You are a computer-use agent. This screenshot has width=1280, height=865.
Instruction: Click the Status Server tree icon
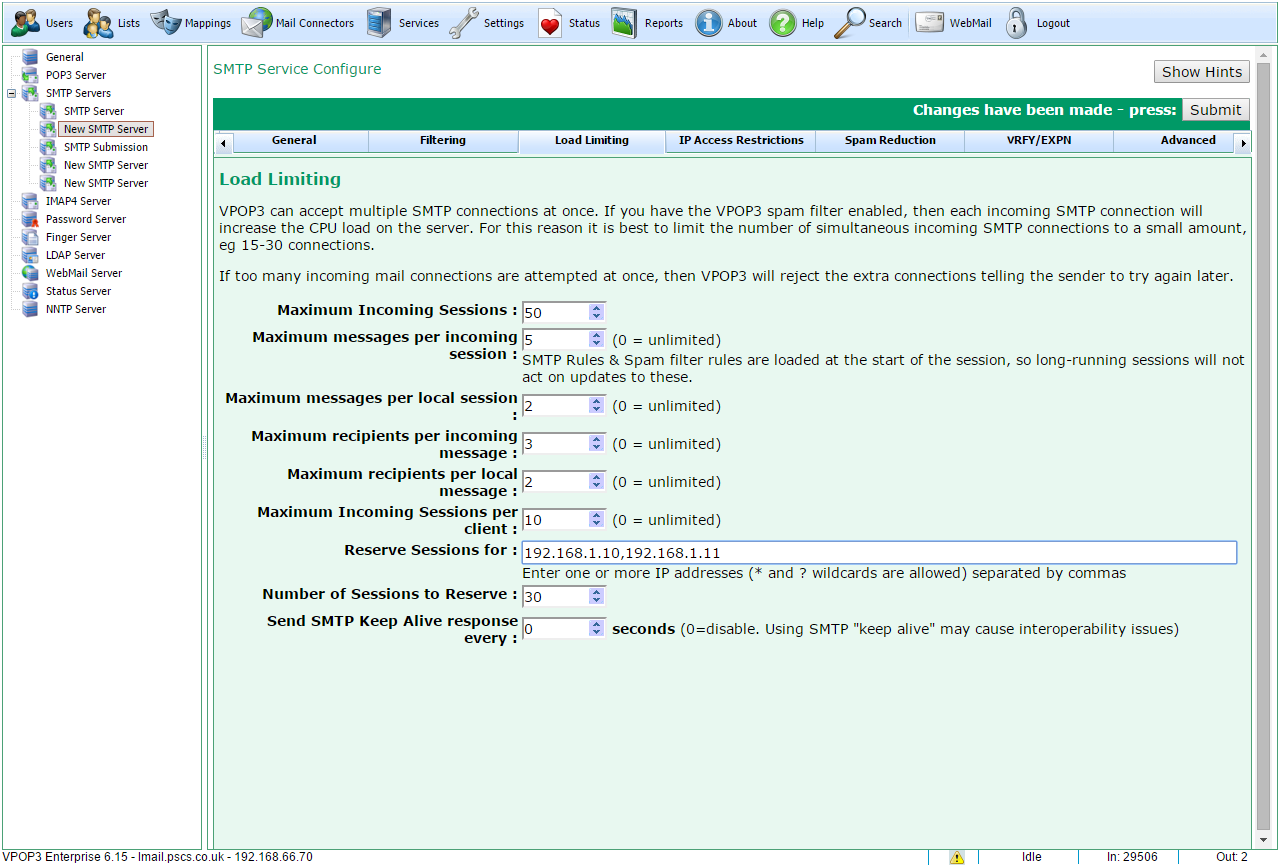click(30, 291)
